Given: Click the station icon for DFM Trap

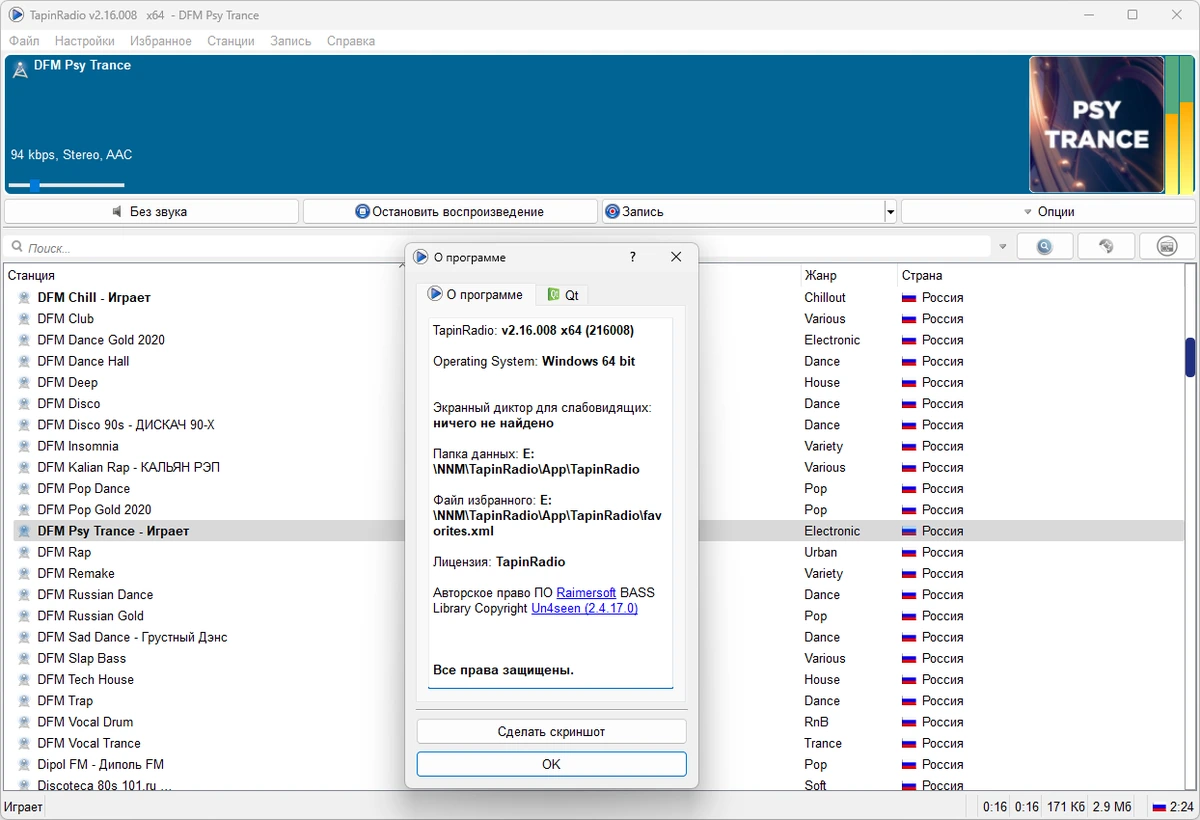Looking at the screenshot, I should [x=25, y=702].
